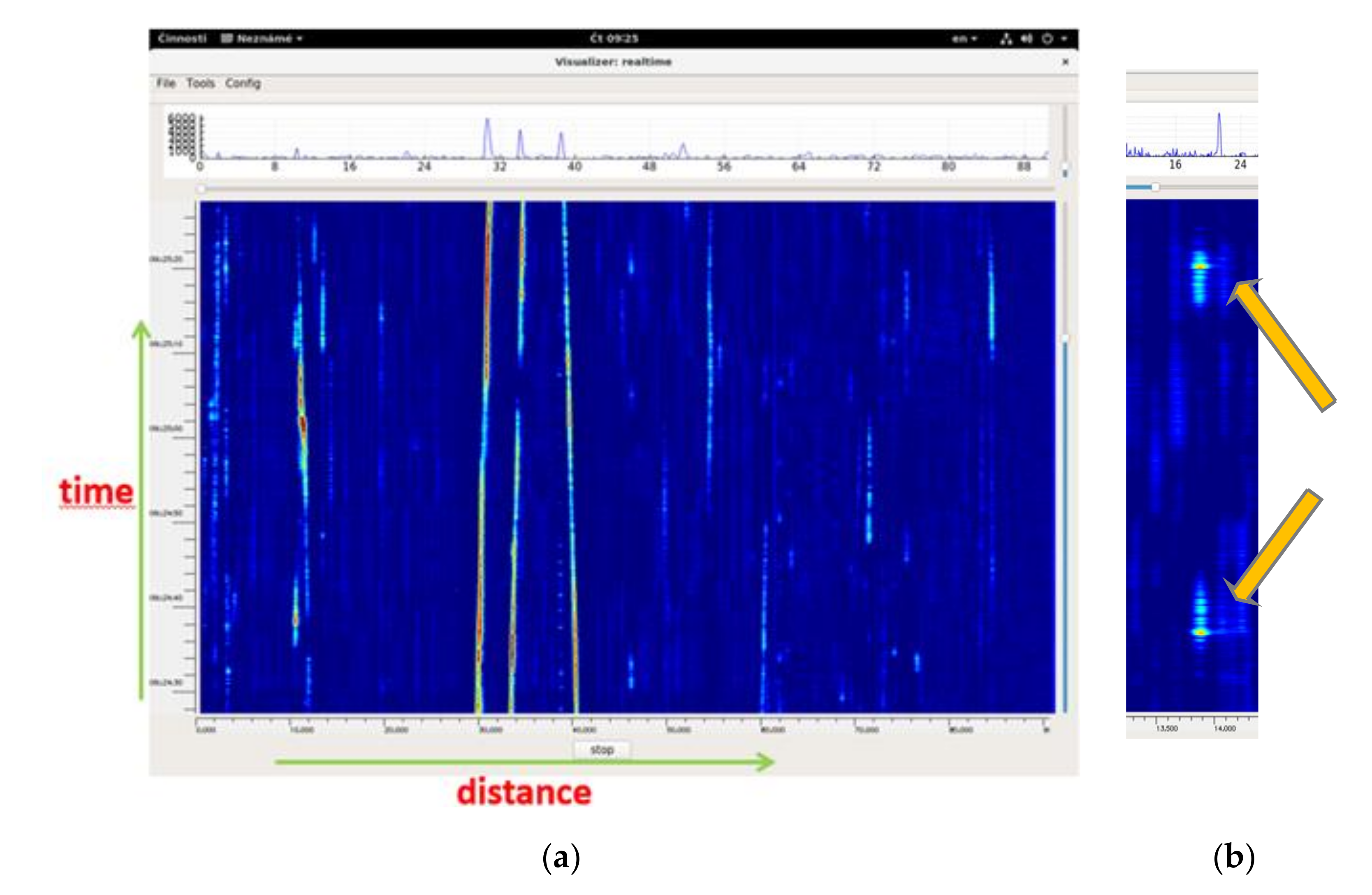Click the power icon in system tray
The width and height of the screenshot is (1372, 895).
point(1048,39)
